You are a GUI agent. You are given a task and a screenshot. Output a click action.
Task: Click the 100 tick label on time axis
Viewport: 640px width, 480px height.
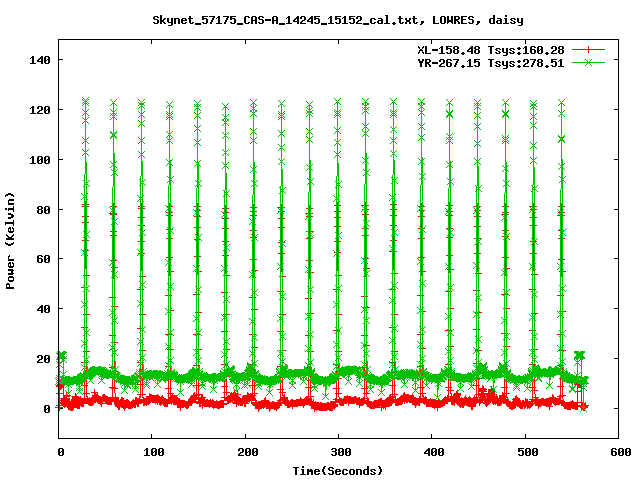153,453
